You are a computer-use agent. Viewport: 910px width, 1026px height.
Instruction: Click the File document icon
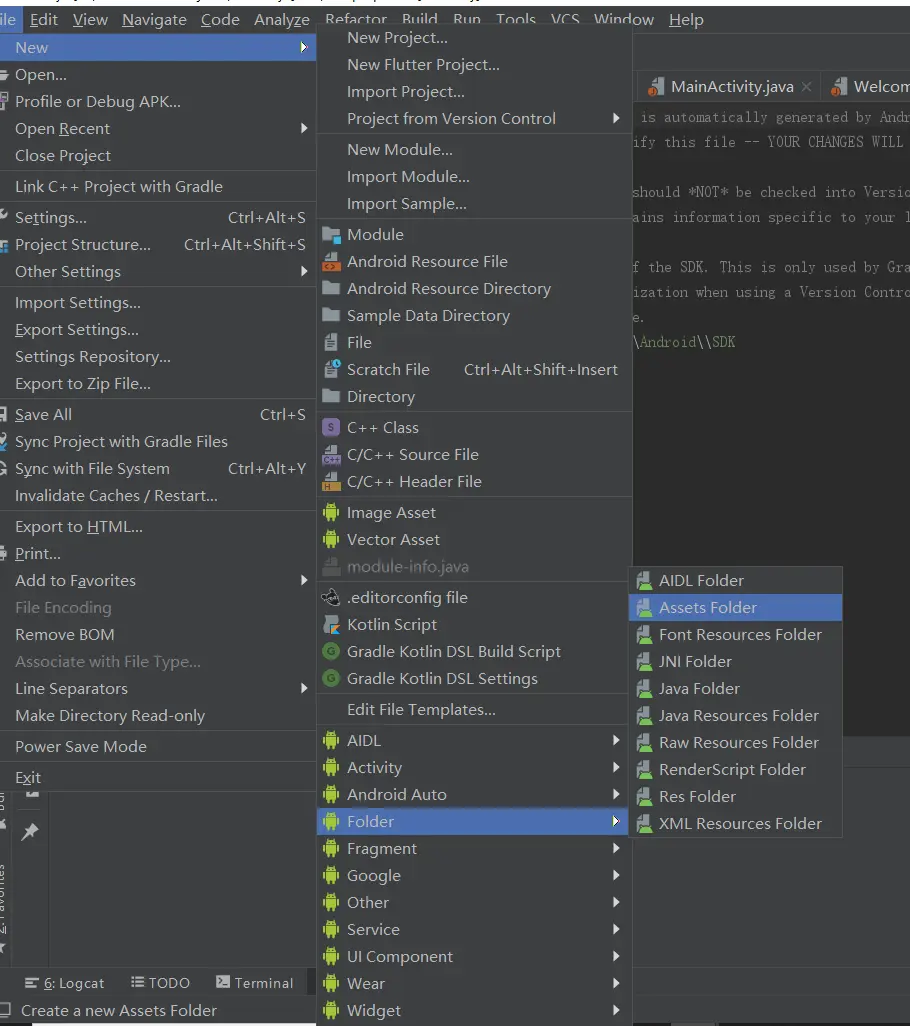tap(332, 342)
